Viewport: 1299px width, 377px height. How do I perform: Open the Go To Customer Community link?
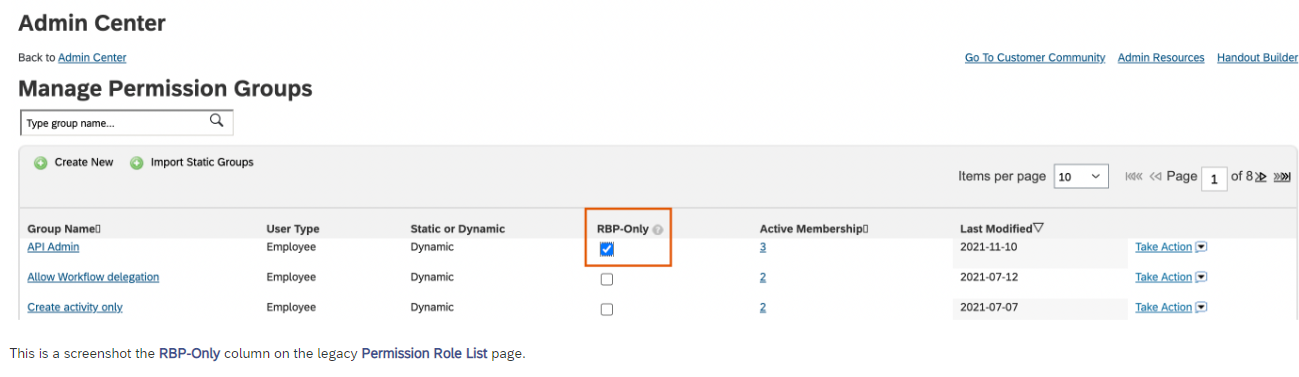pyautogui.click(x=1035, y=58)
